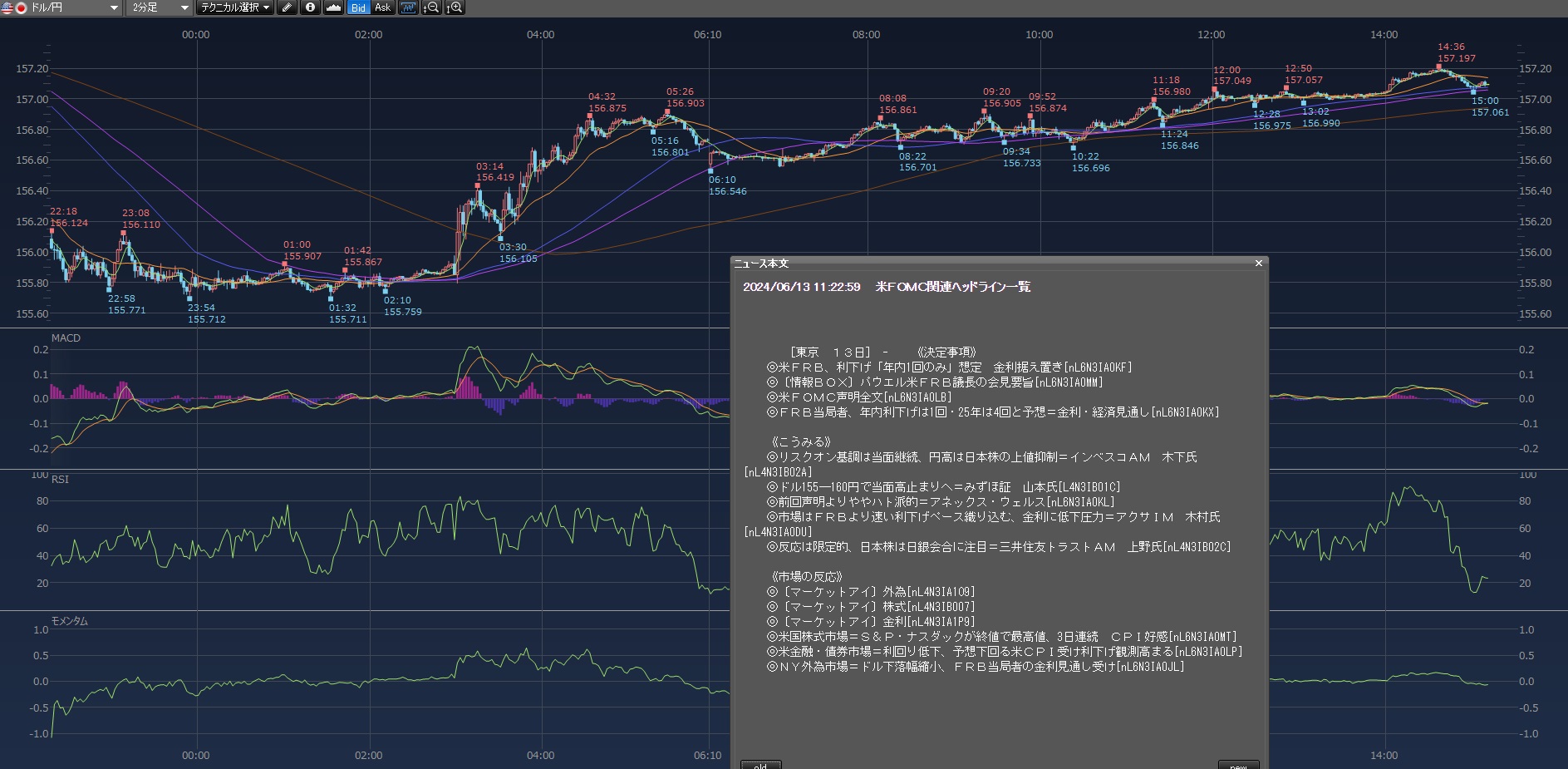Switch price display to Ask

coord(382,7)
